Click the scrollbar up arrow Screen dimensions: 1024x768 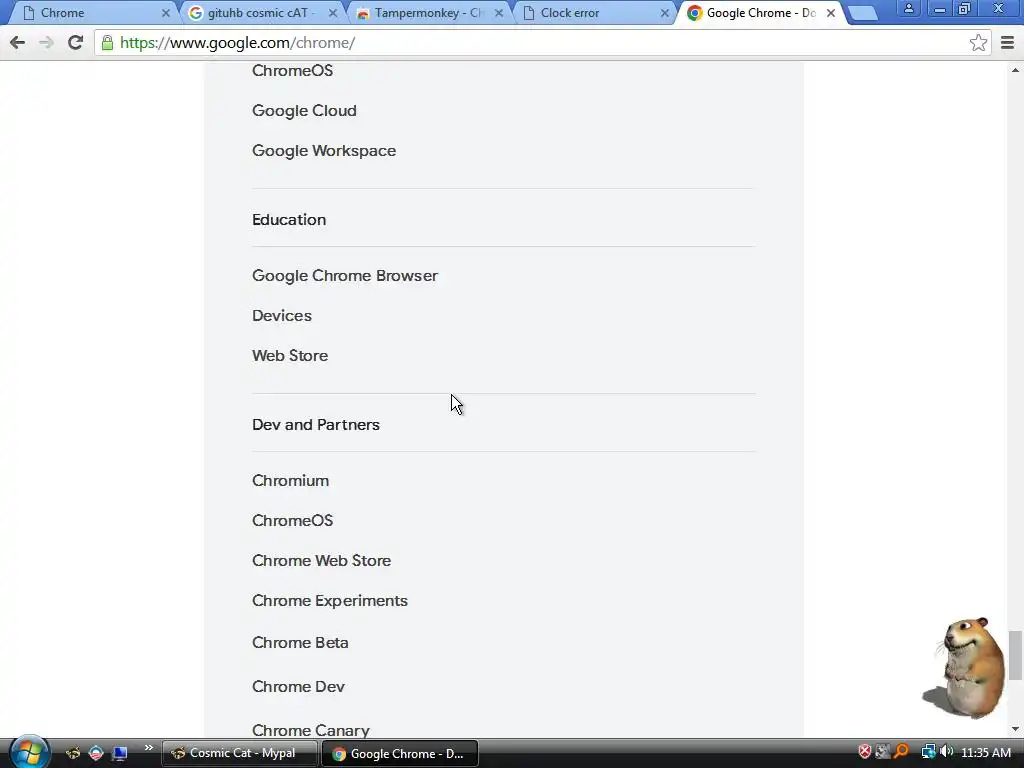[1015, 70]
